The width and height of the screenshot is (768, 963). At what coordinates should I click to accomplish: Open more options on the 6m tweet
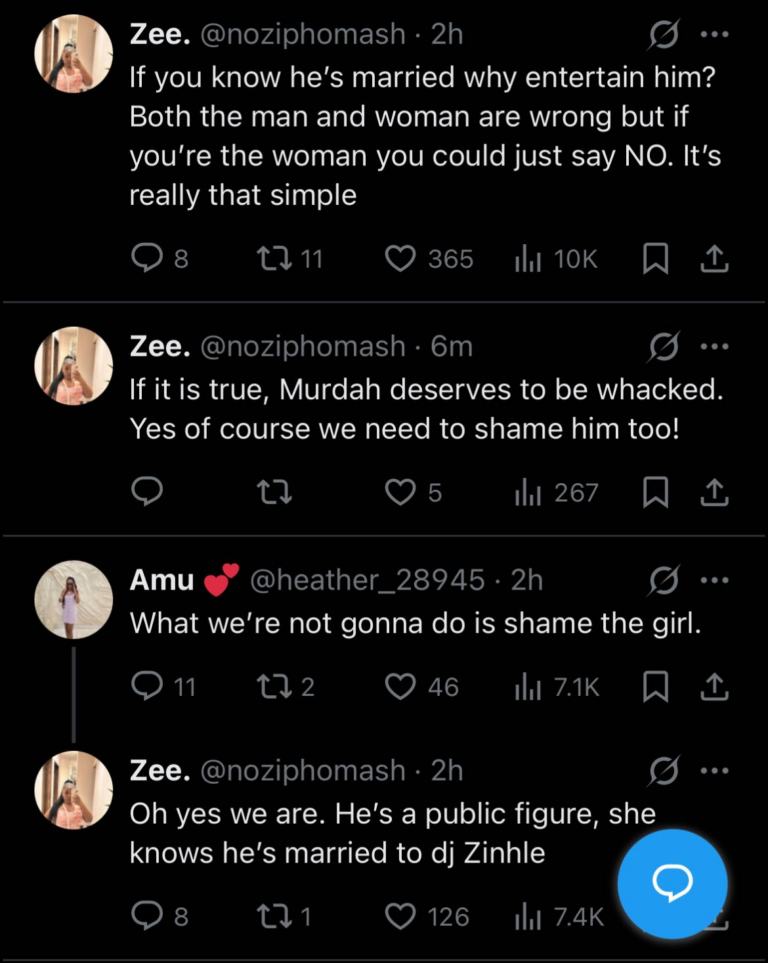714,347
